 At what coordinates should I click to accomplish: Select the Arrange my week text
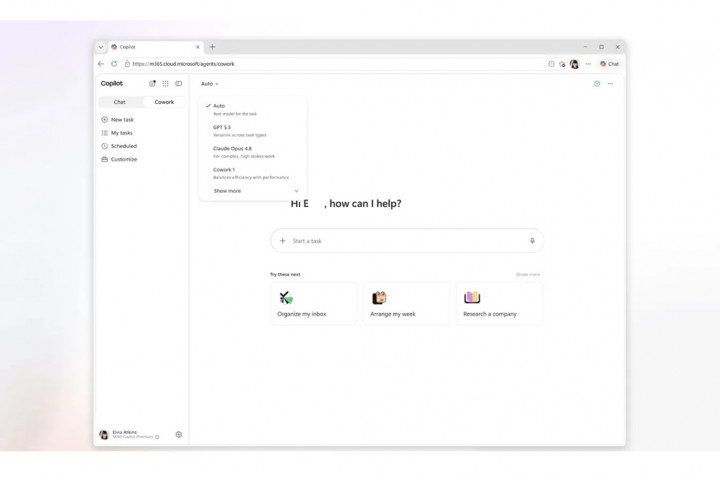pos(393,314)
